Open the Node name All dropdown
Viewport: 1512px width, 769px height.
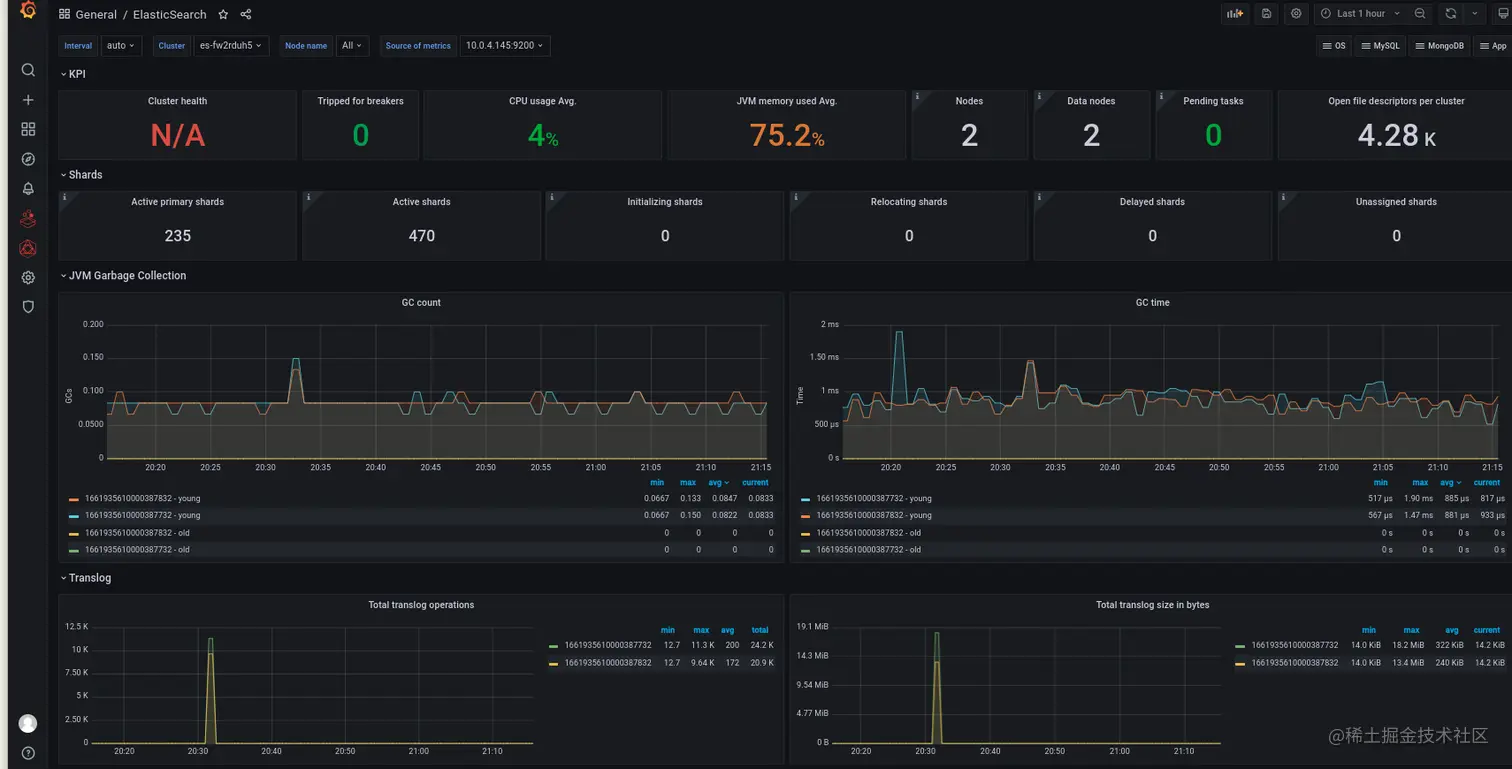352,46
